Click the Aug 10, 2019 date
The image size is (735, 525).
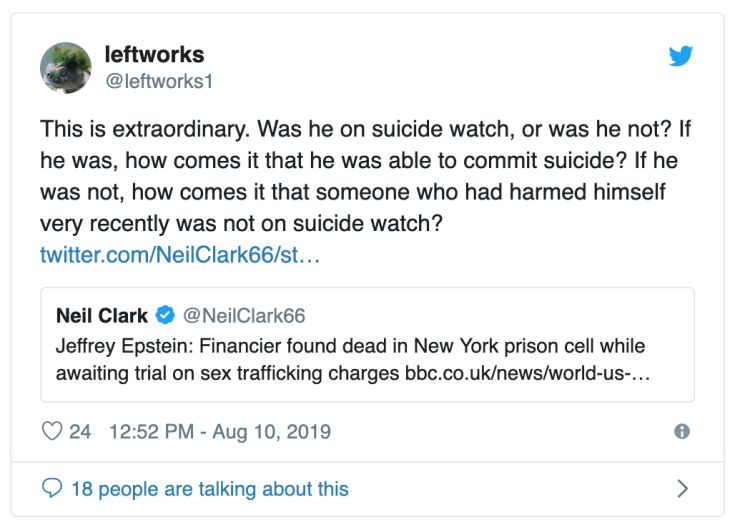274,432
